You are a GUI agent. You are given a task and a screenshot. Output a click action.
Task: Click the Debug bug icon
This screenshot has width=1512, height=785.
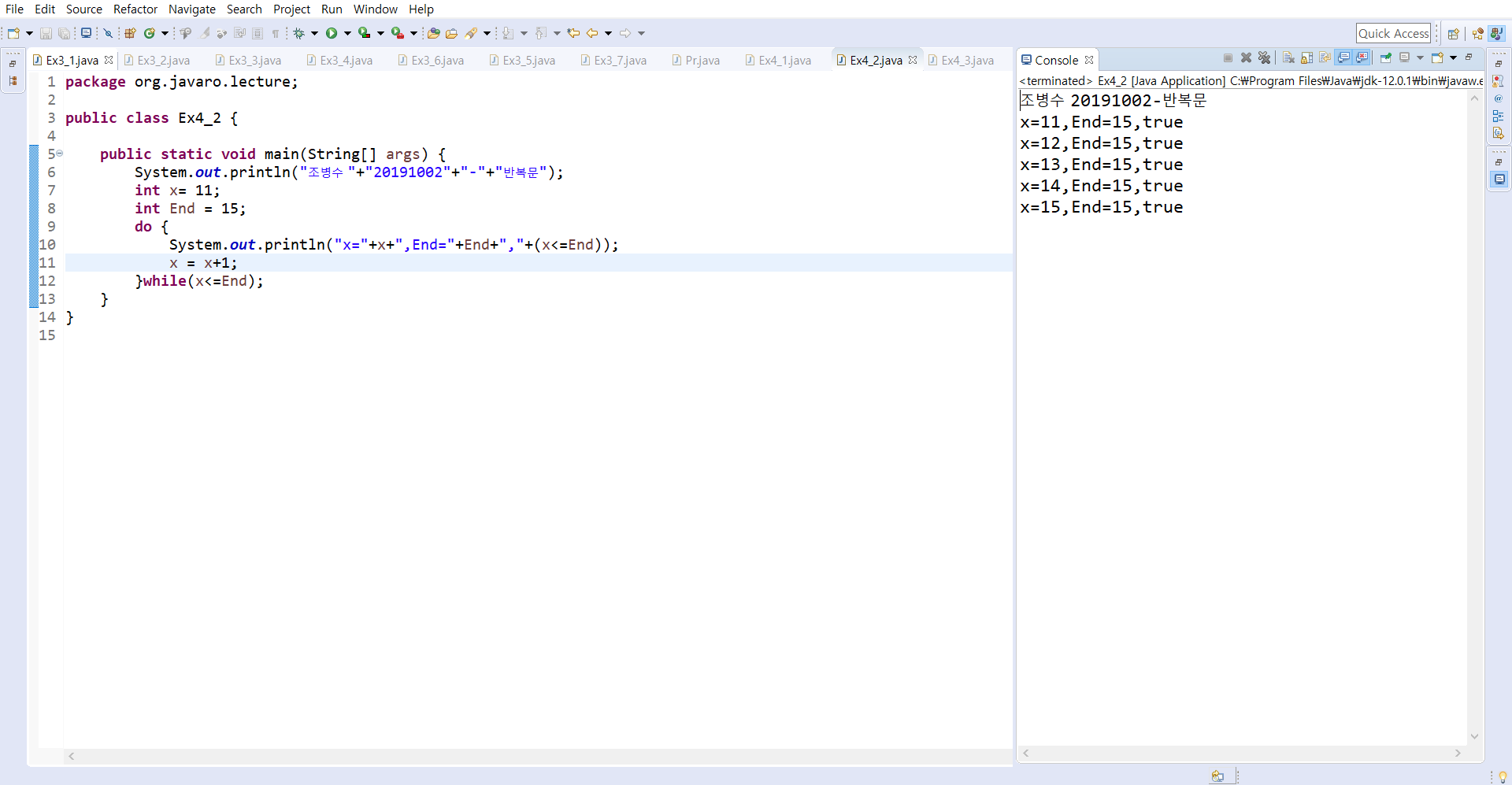point(299,33)
